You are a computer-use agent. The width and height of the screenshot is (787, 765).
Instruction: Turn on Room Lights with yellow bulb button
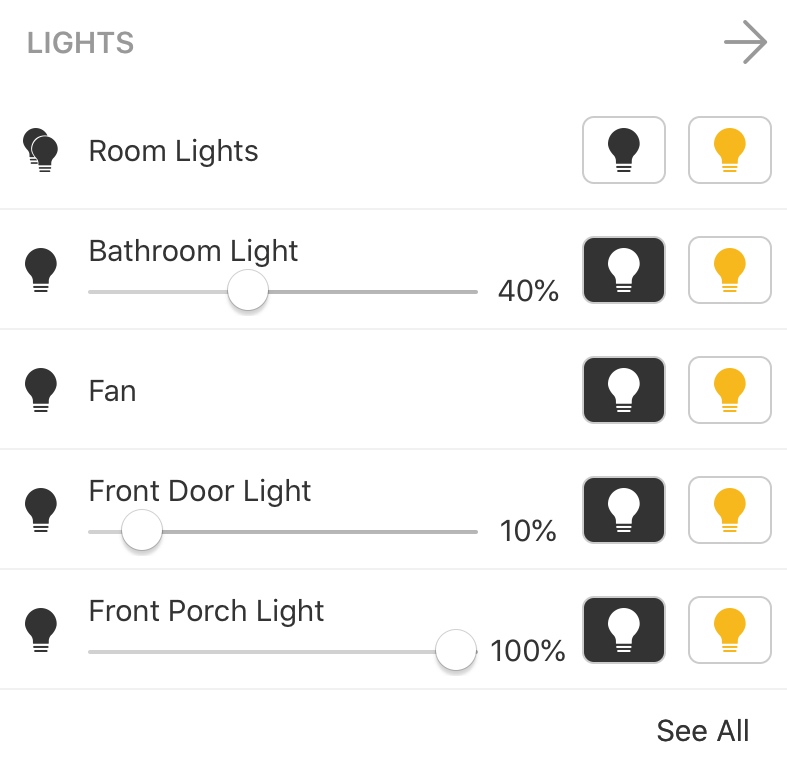729,150
